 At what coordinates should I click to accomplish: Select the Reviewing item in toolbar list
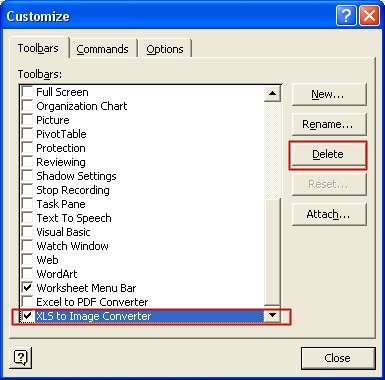[61, 162]
